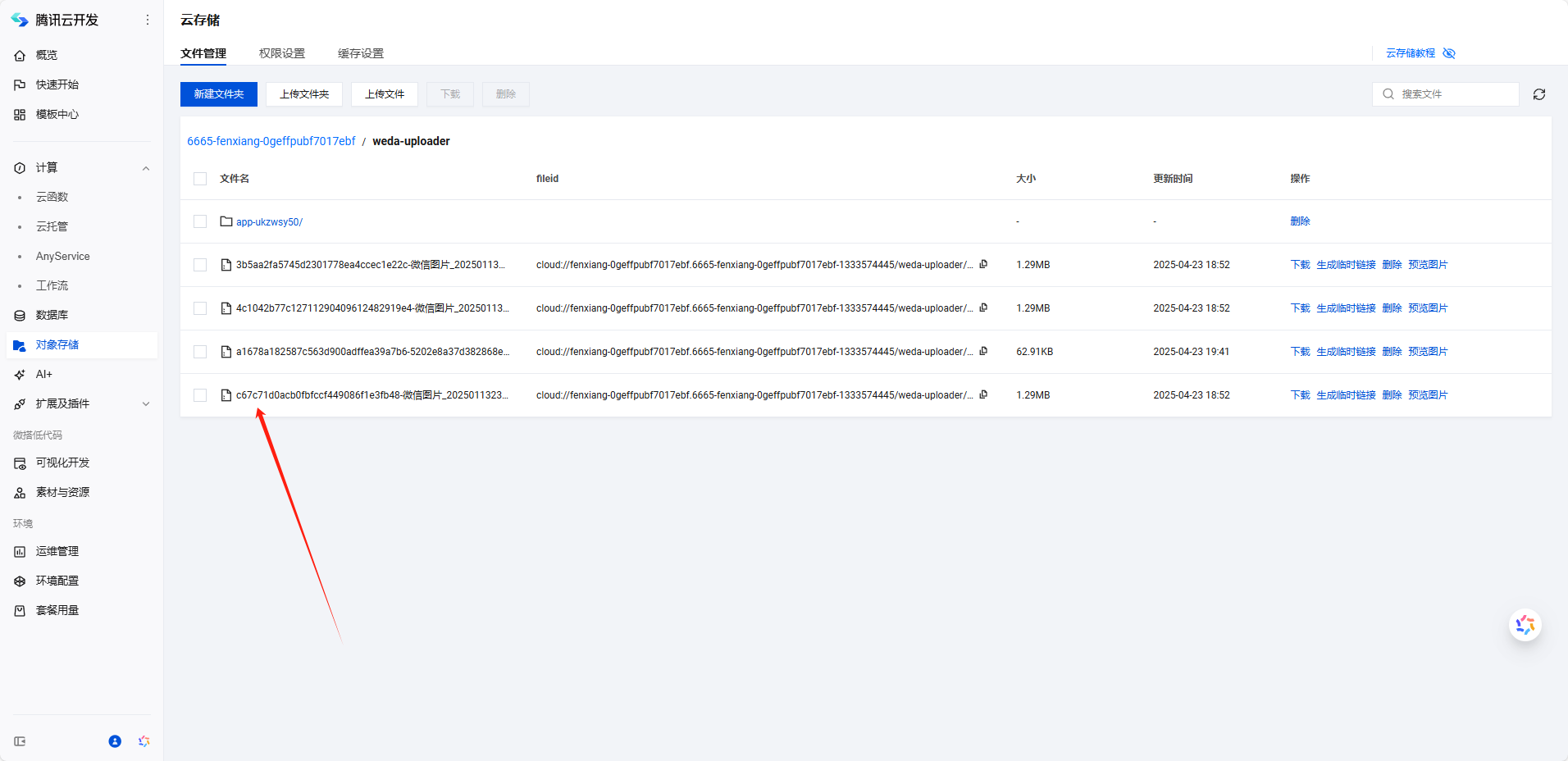Focus the 搜索文件 search field
1568x761 pixels.
[x=1446, y=94]
